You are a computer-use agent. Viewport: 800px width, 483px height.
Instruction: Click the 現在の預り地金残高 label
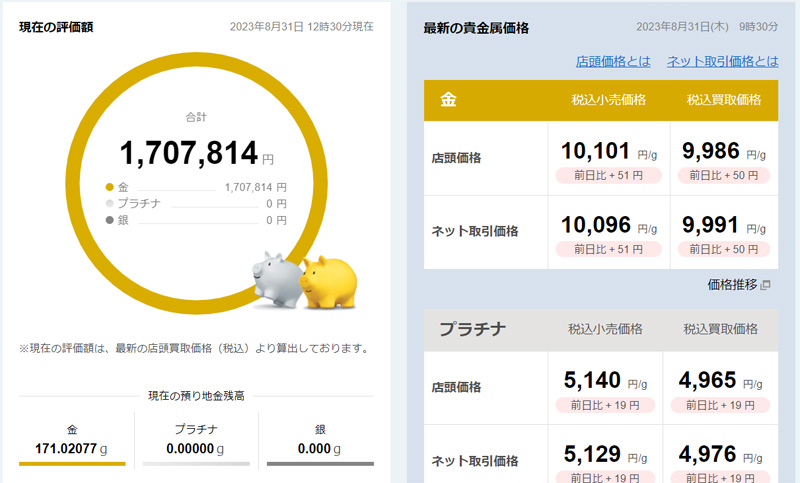point(196,396)
